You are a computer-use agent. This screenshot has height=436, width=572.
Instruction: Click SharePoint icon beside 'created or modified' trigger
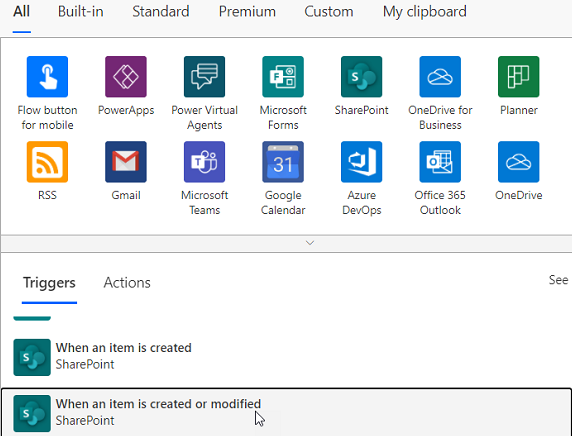[x=32, y=413]
